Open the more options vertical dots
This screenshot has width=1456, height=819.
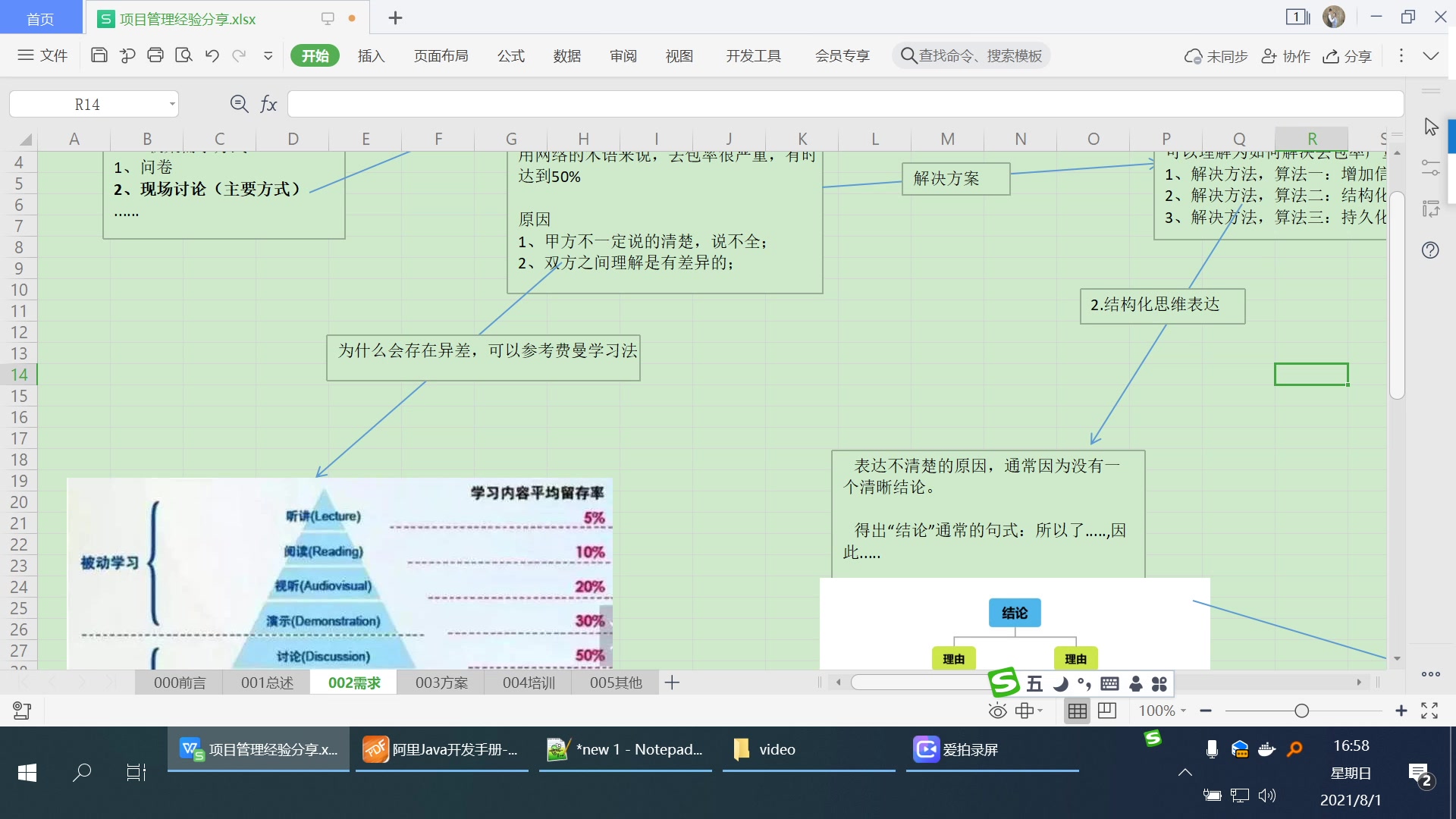1401,55
